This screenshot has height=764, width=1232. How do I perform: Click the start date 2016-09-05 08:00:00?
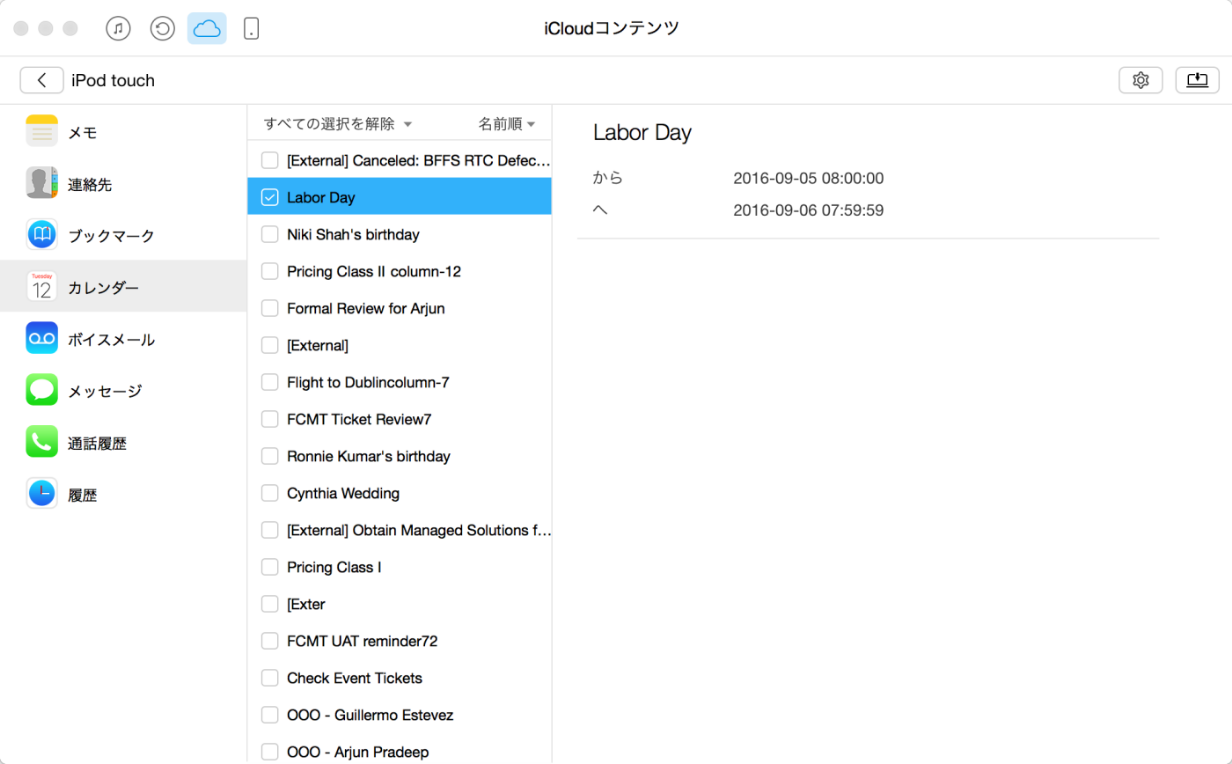coord(808,179)
